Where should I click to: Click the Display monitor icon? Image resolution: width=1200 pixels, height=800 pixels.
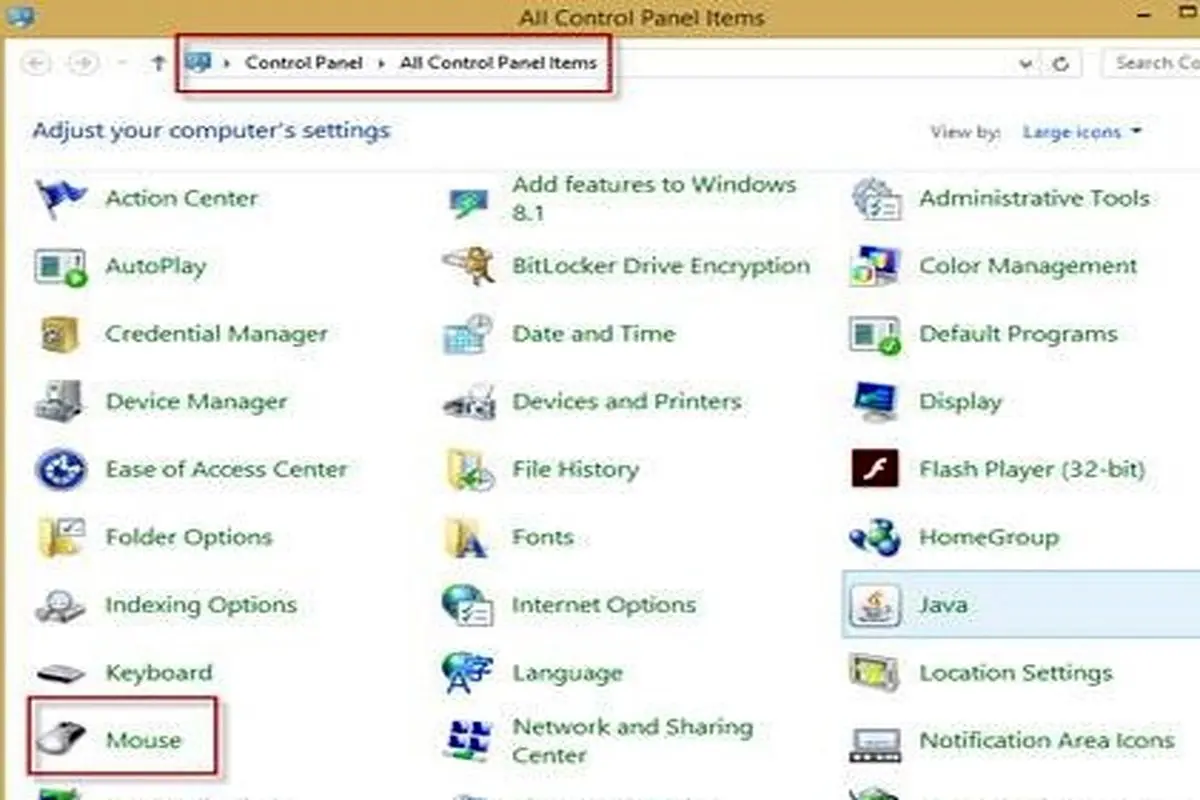tap(876, 402)
